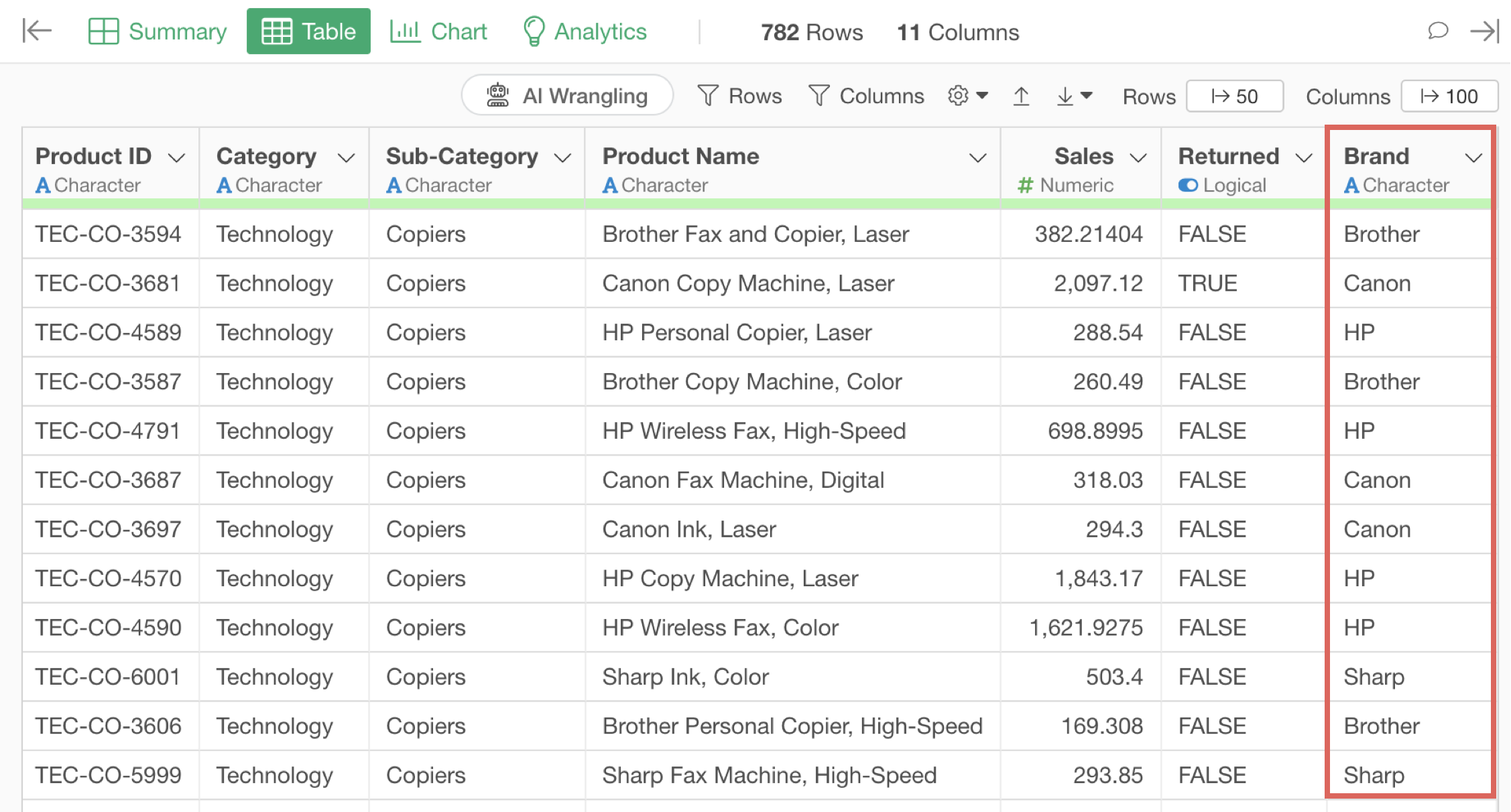Open the Sales column menu chevron

1138,158
